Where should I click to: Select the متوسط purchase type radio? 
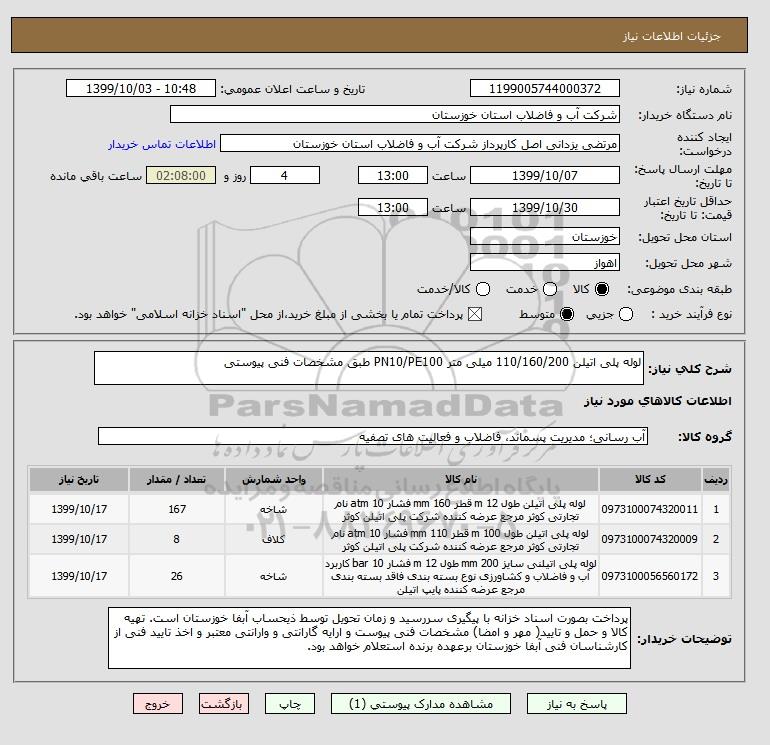(x=567, y=314)
